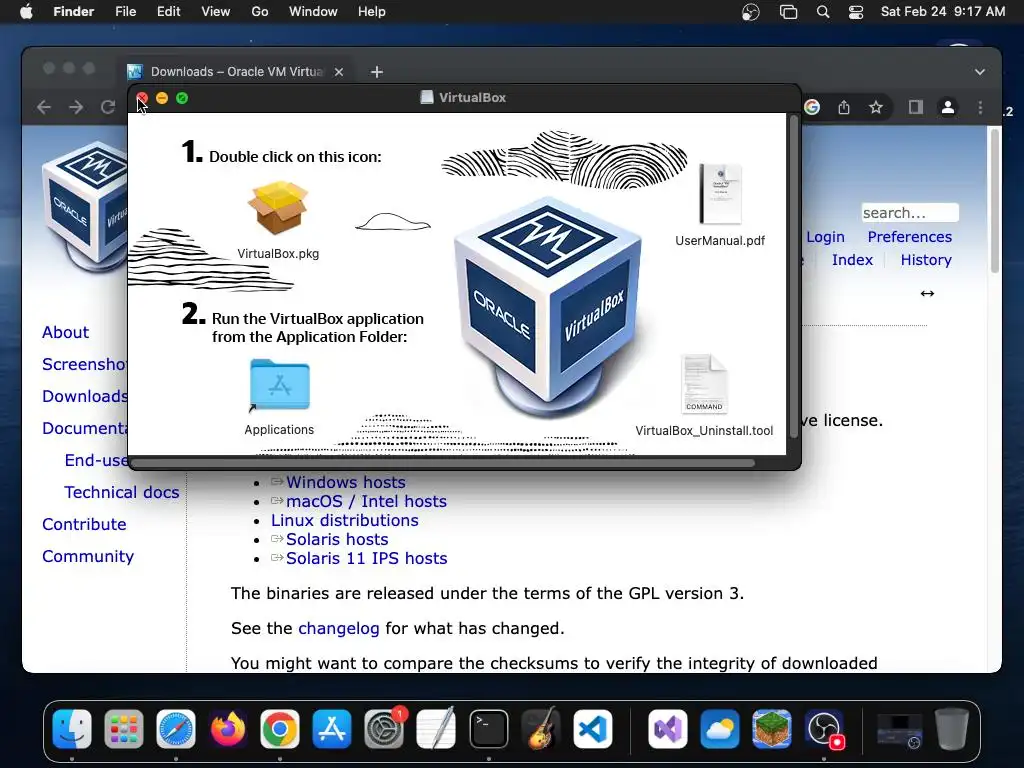
Task: Open the Index link on the webpage
Action: 852,260
